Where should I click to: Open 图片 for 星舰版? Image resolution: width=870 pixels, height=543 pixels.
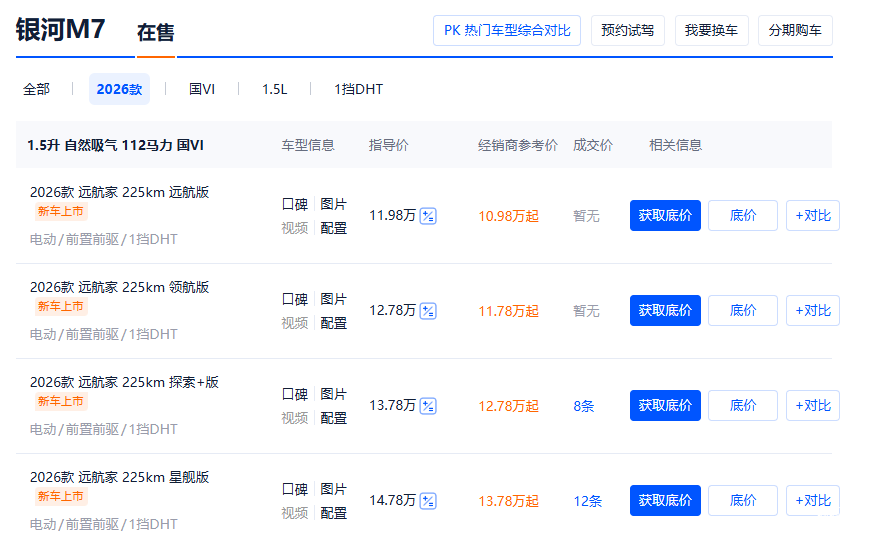coord(333,489)
